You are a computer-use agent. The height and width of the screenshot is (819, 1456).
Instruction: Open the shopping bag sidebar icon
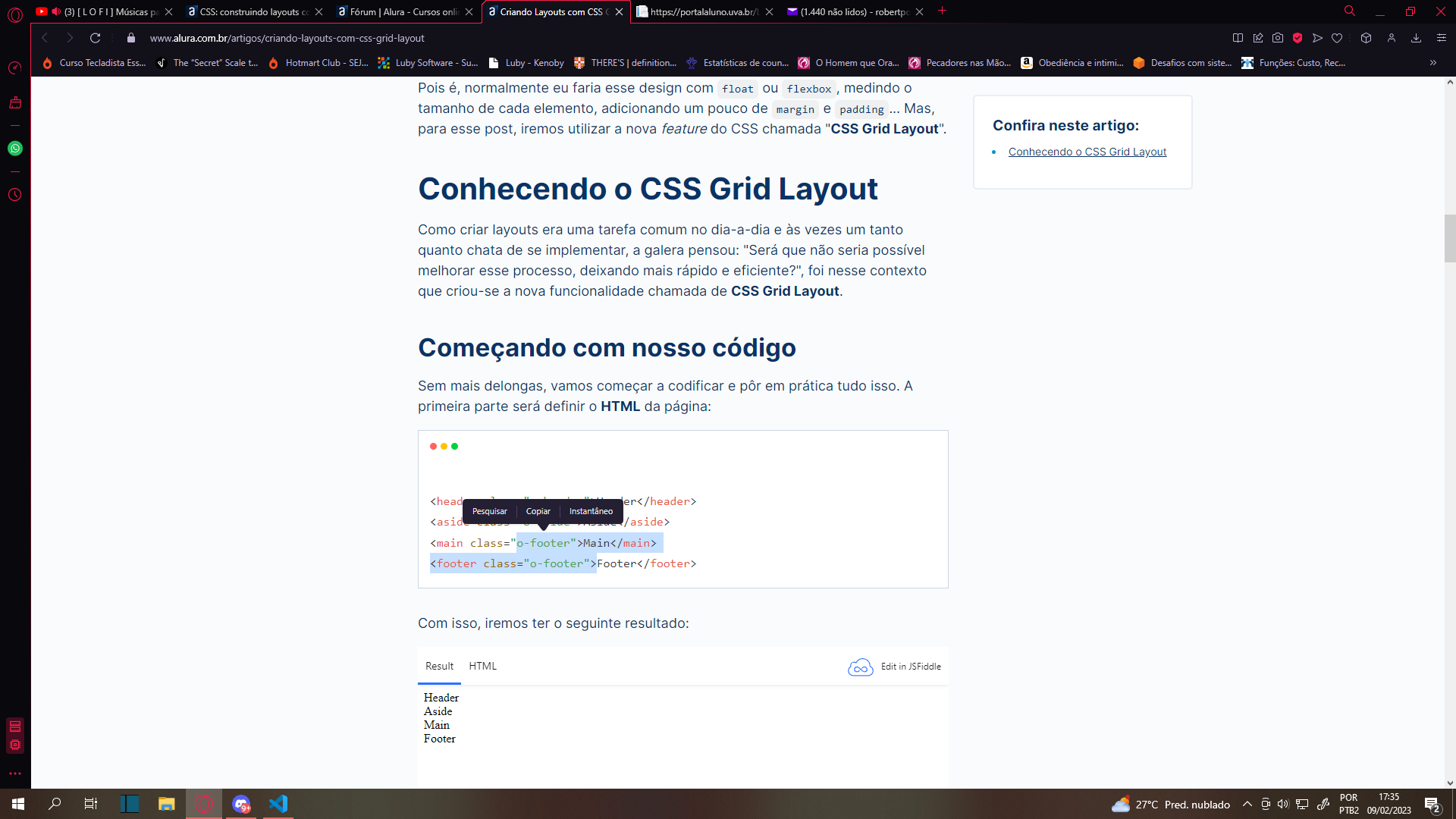click(15, 102)
